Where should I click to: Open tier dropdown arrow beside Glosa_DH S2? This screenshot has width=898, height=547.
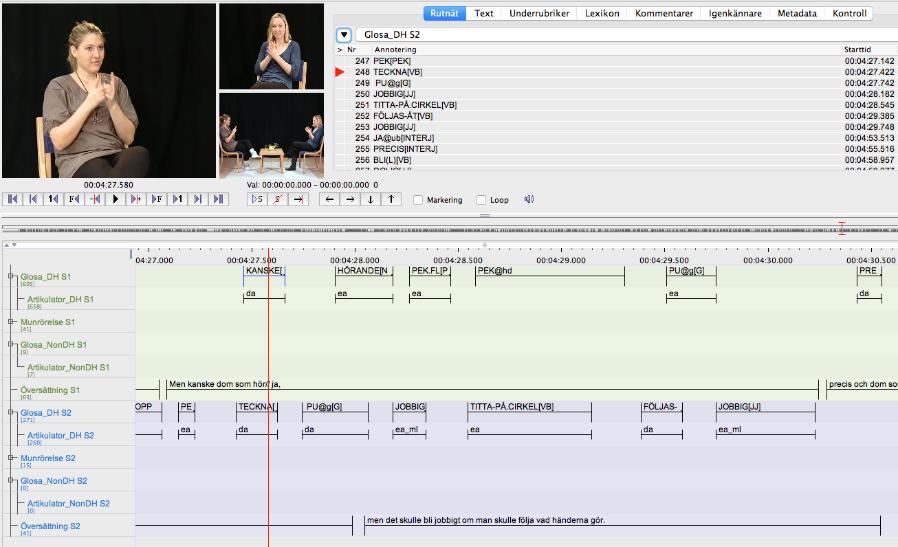tap(344, 35)
